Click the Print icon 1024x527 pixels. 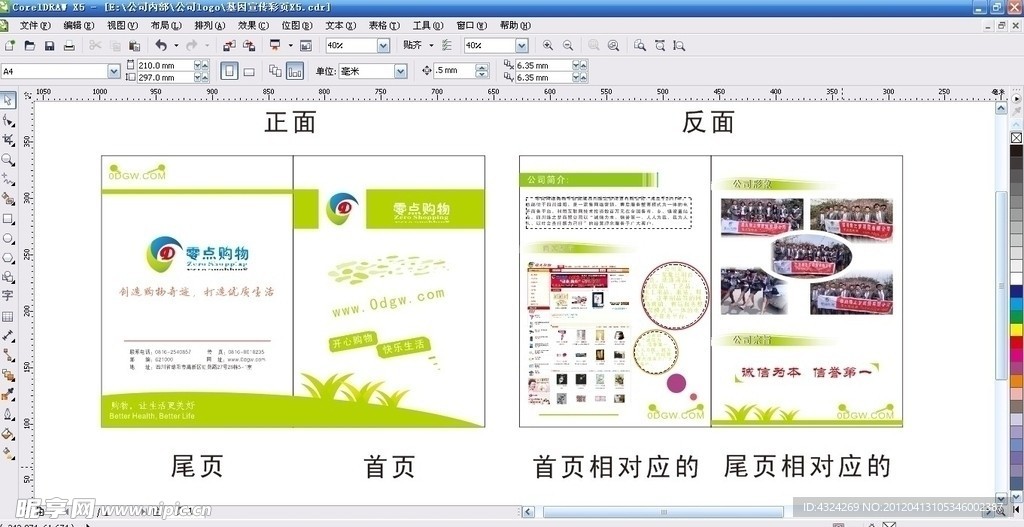(69, 45)
